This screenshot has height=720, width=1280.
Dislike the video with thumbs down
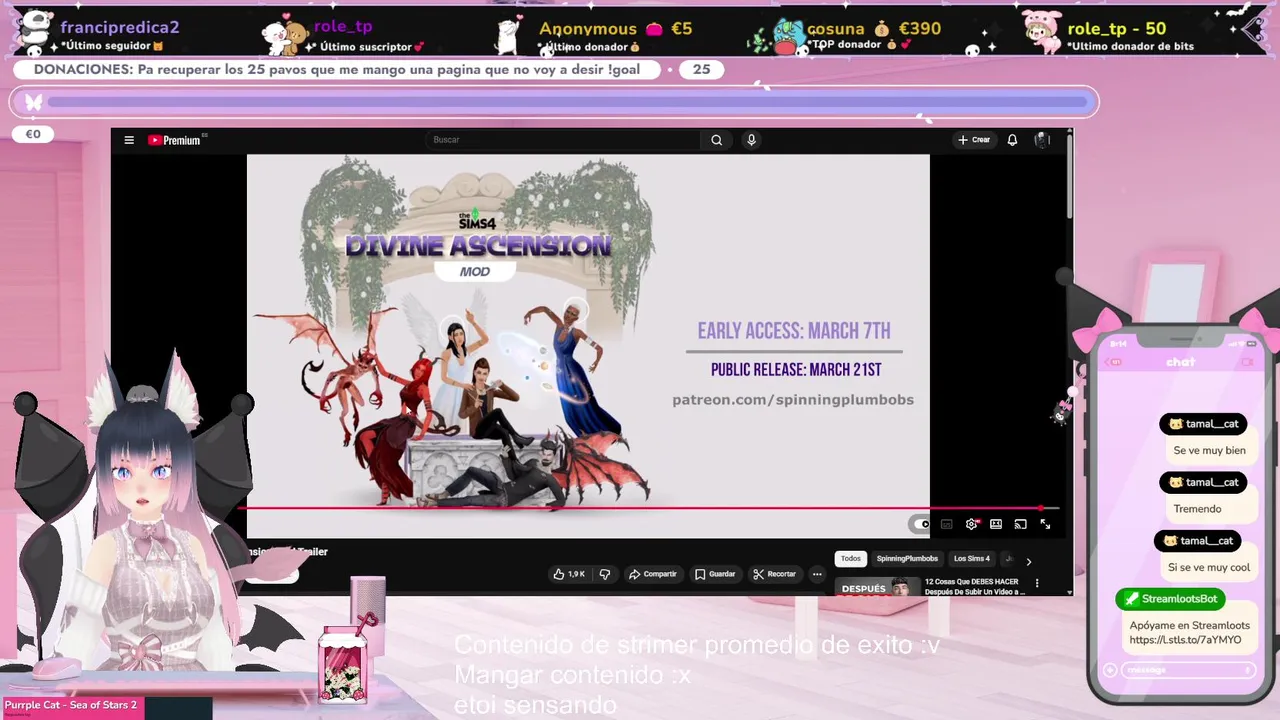click(x=604, y=574)
